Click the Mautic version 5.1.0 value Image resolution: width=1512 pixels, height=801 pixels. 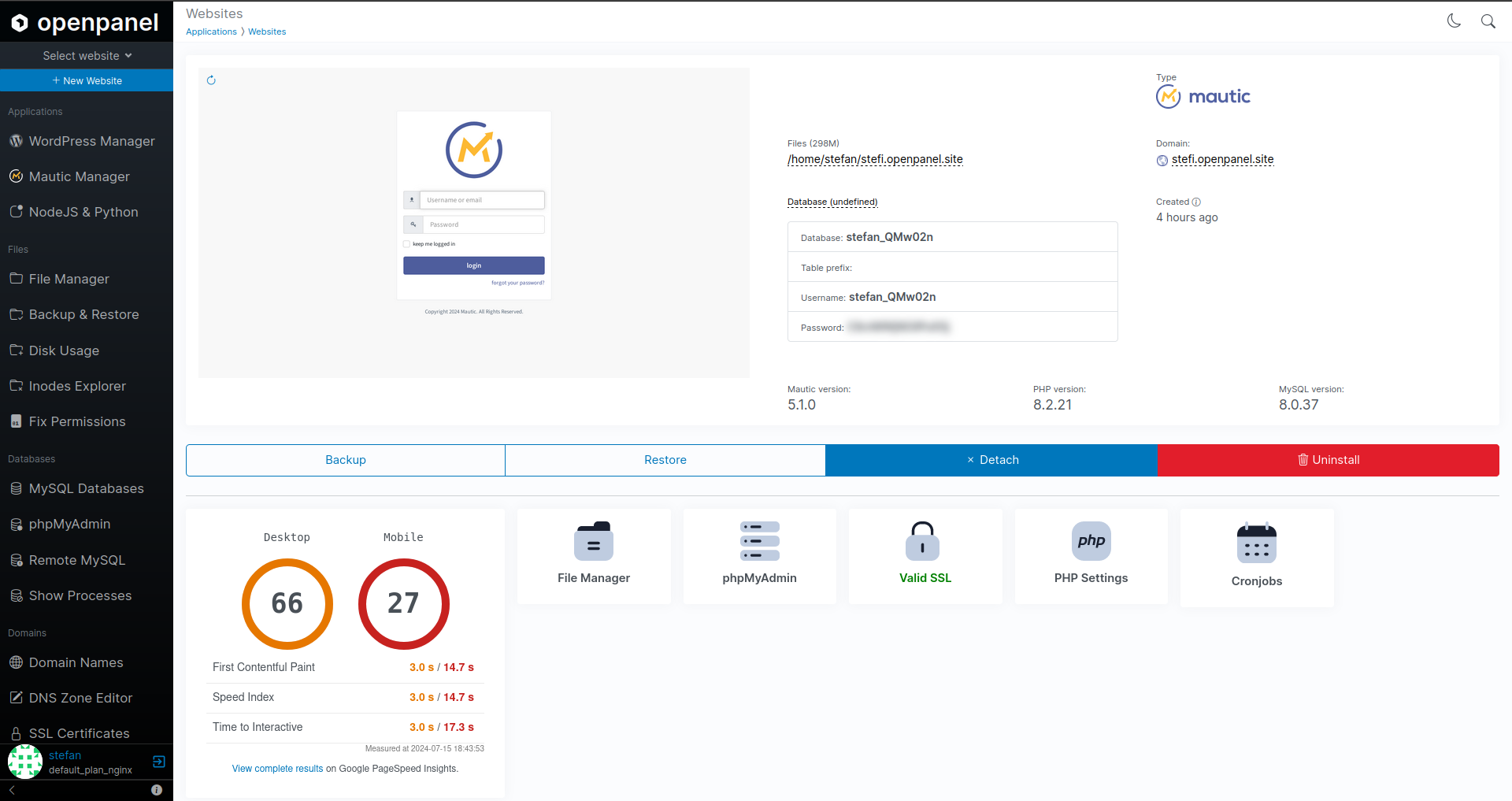point(802,405)
